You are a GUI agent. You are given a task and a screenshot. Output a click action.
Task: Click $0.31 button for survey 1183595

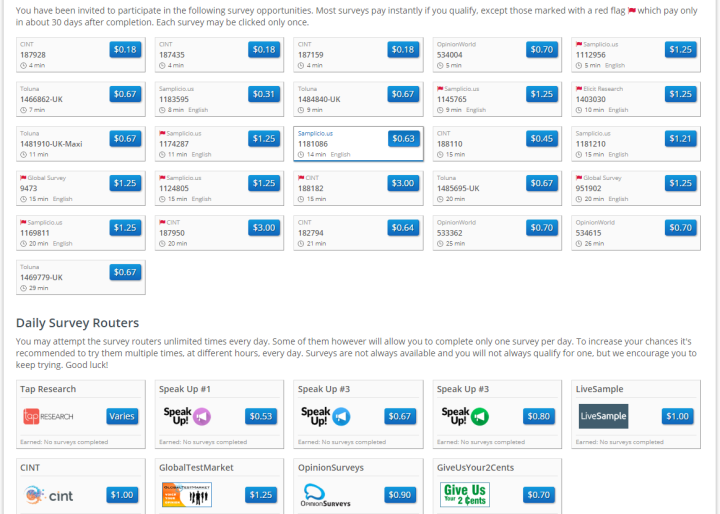coord(264,94)
